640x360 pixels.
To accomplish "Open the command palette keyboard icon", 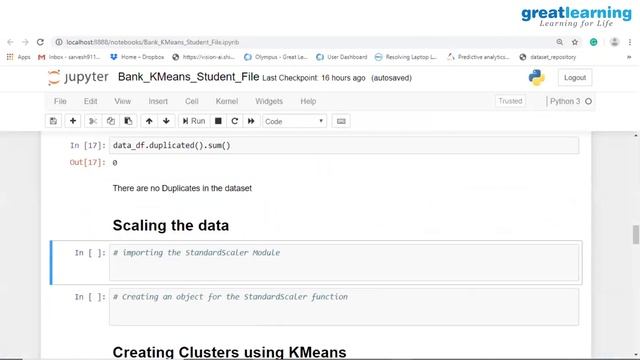I will (x=341, y=121).
